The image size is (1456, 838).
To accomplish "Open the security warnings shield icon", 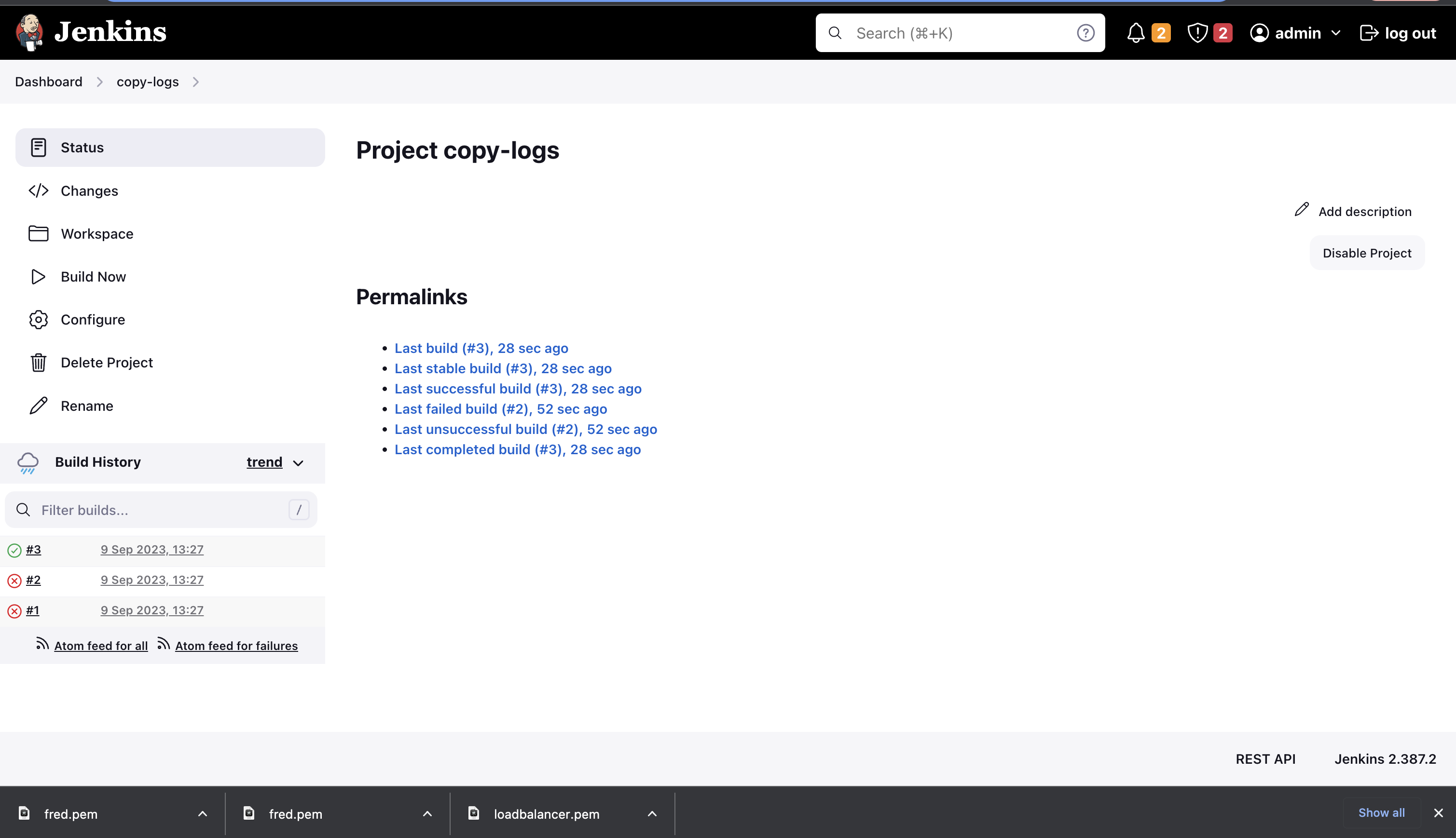I will click(x=1197, y=33).
